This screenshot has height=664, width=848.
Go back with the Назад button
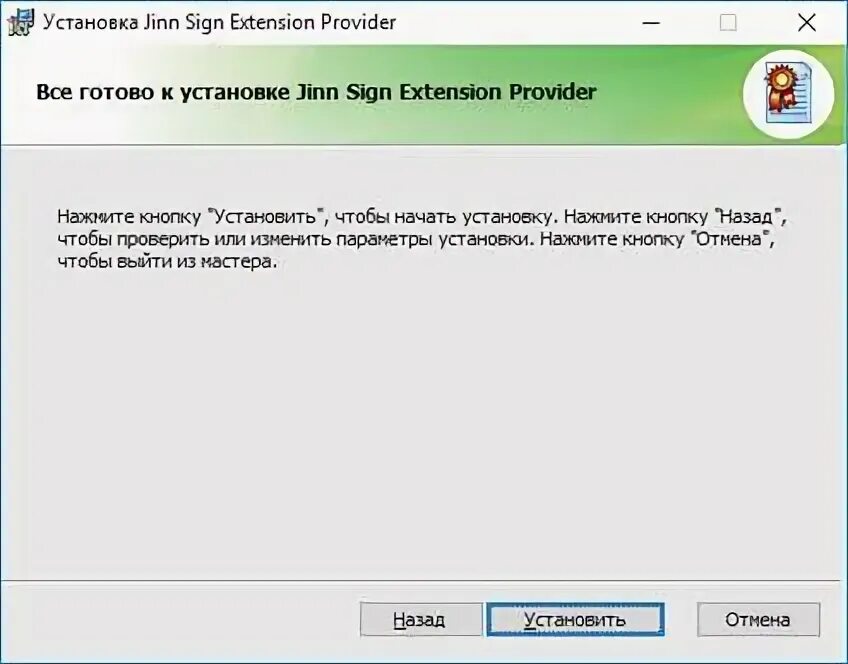[421, 619]
